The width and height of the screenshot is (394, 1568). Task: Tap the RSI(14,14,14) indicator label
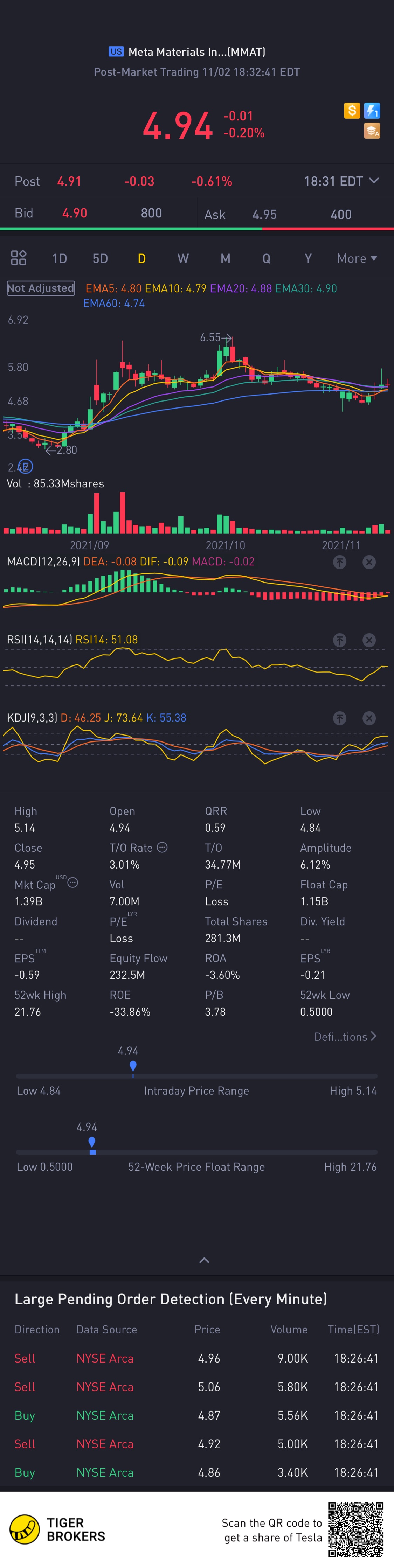point(40,640)
